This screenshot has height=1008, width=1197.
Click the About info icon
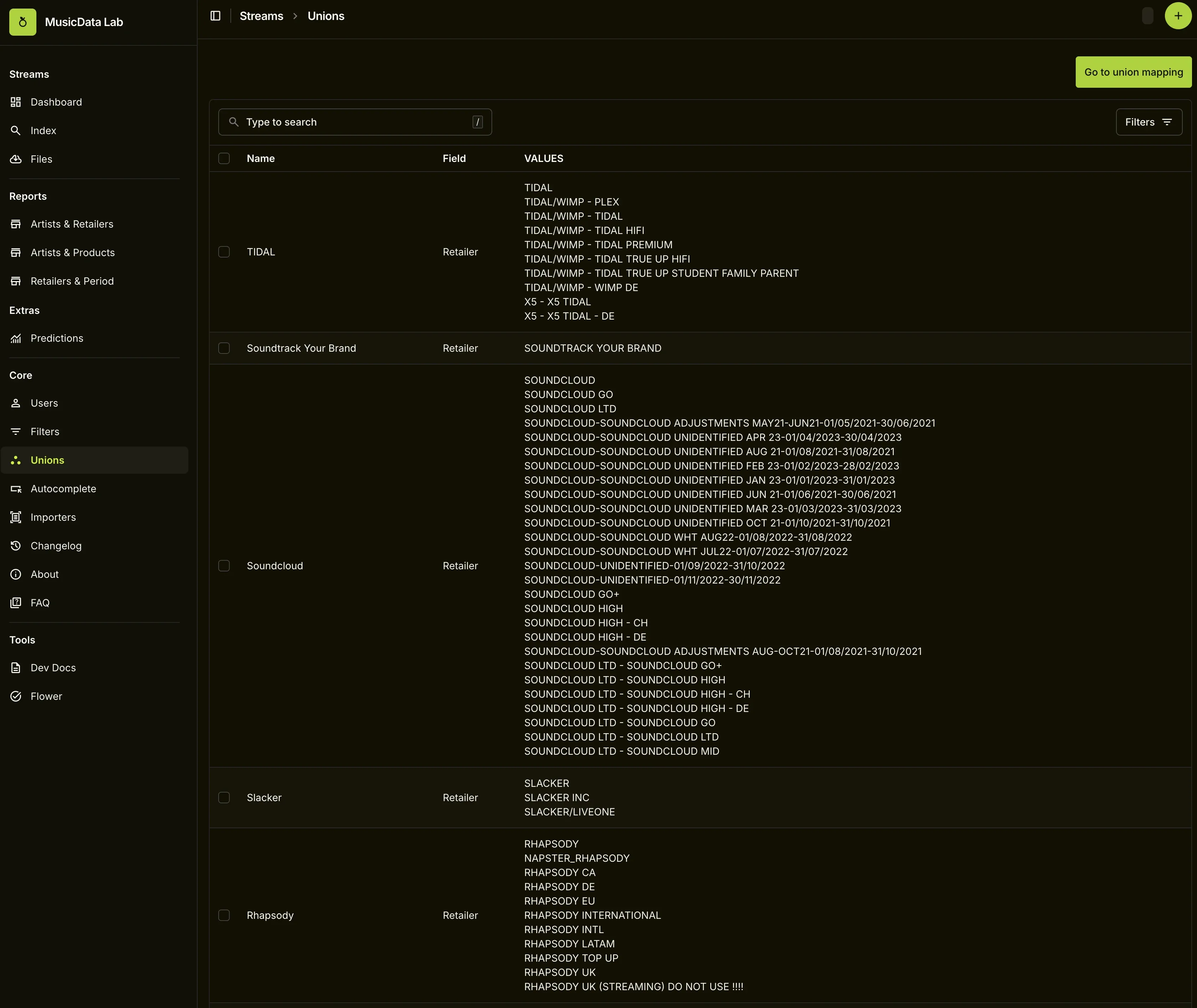click(x=16, y=575)
